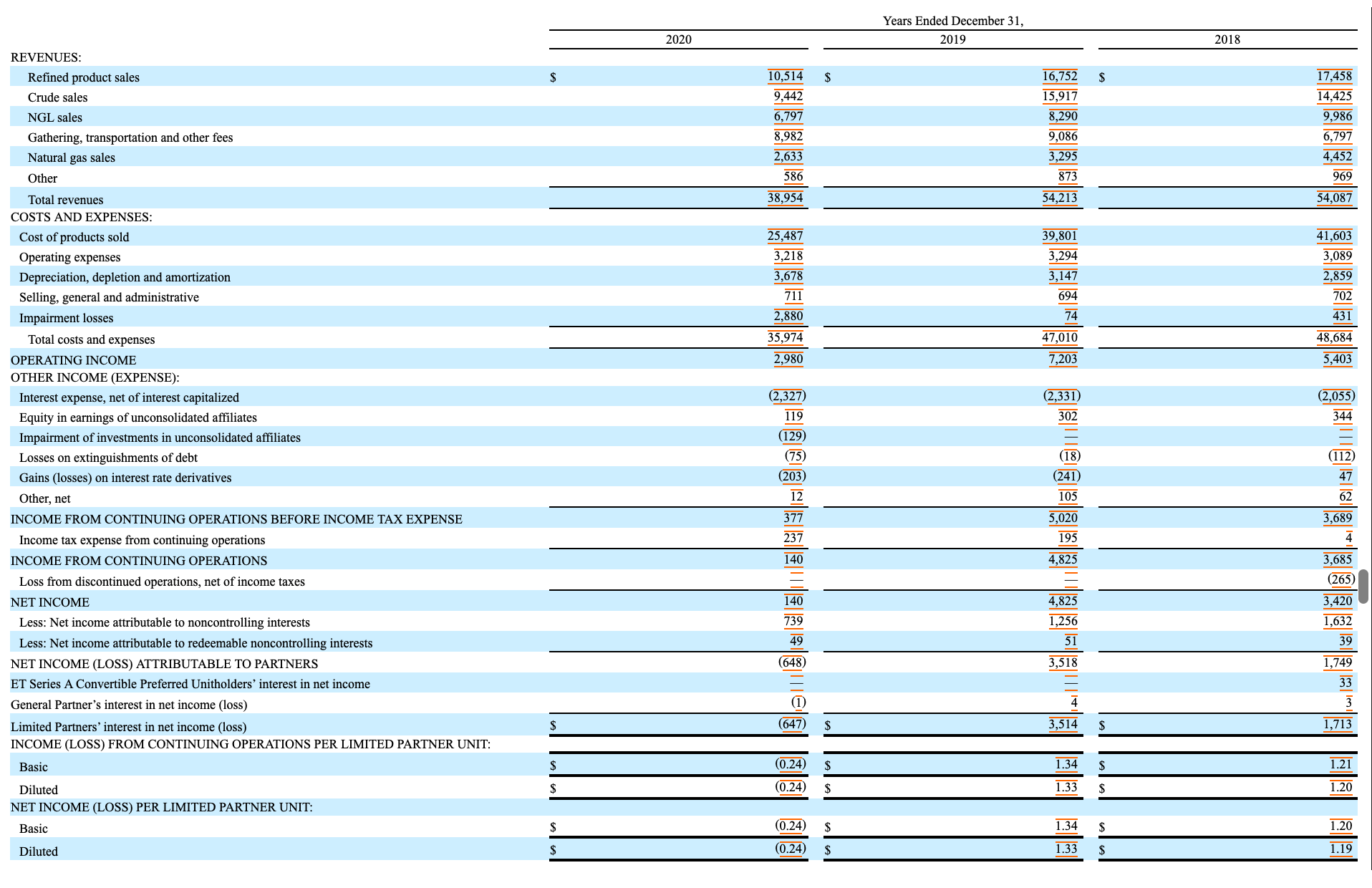Click Cost of products sold 2019 value 39,801
The image size is (1372, 888).
point(1059,236)
